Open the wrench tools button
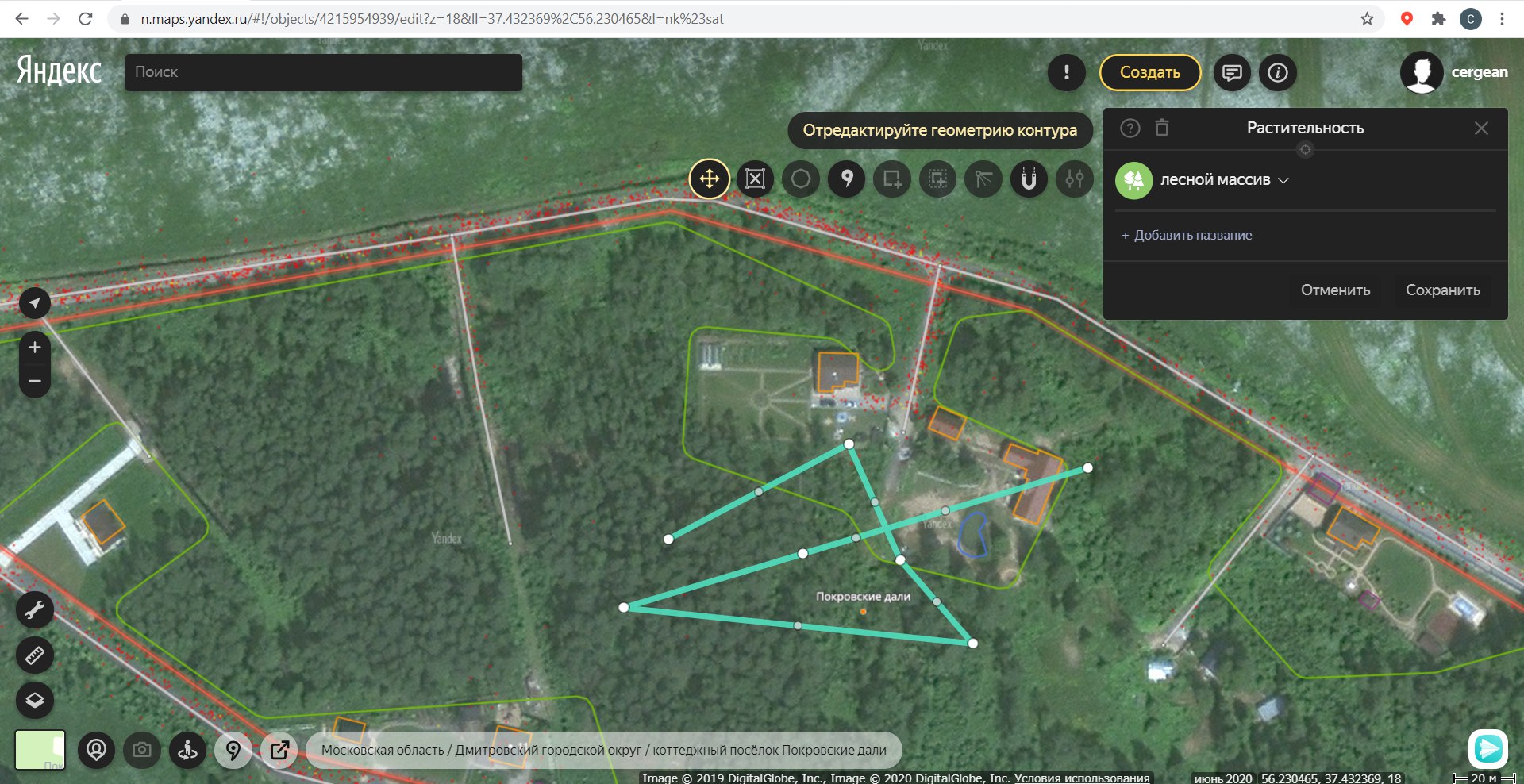The image size is (1524, 784). click(35, 610)
